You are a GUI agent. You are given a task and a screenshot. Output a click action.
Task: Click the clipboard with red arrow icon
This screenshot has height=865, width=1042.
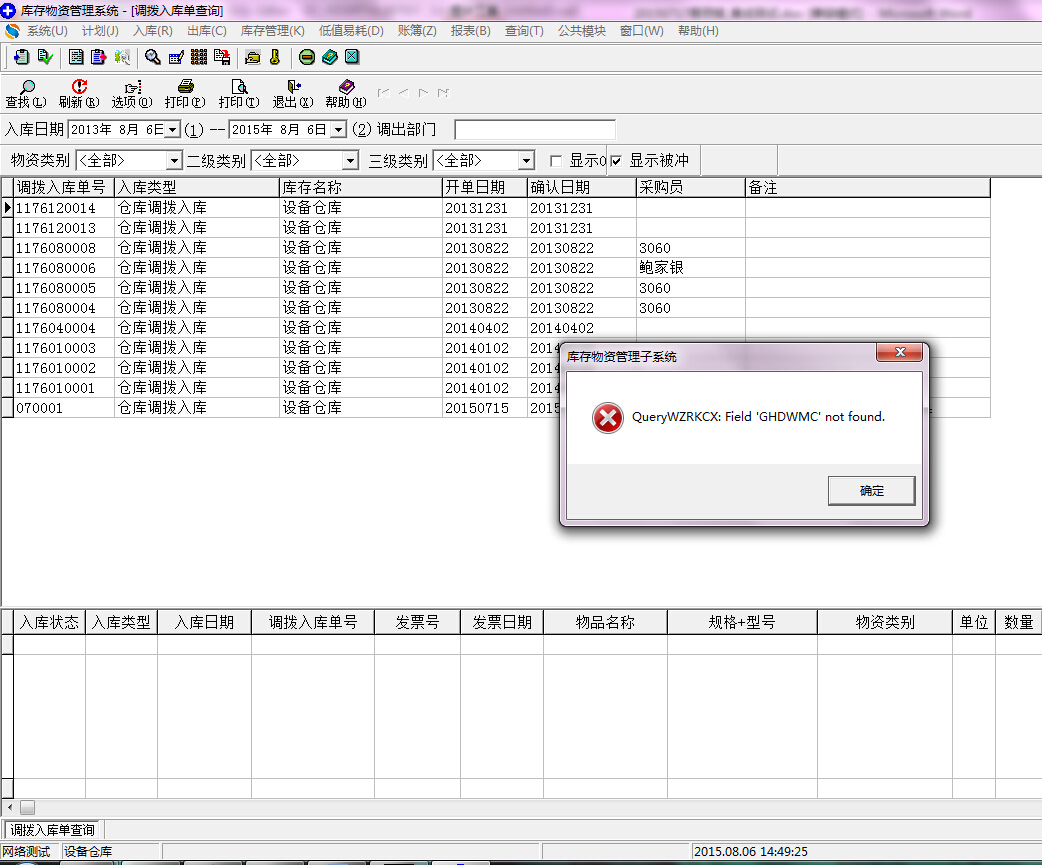[98, 57]
